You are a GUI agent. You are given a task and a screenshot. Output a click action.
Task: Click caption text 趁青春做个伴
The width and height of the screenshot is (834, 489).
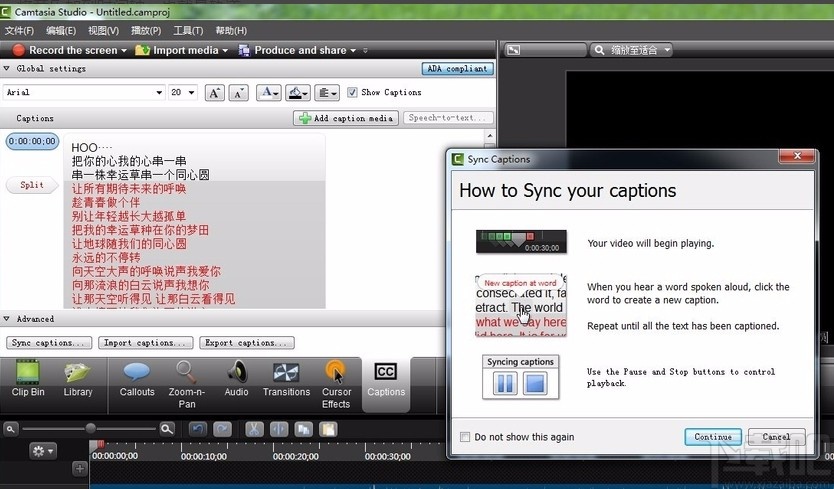tap(106, 202)
